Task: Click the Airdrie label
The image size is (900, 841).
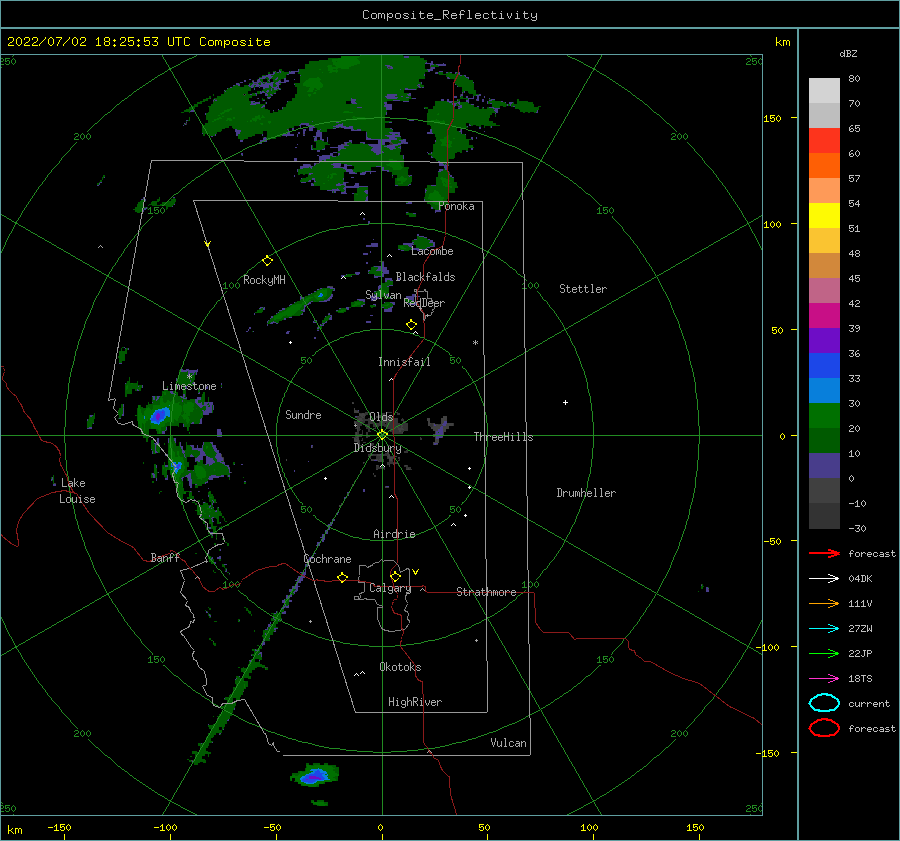Action: pos(394,534)
